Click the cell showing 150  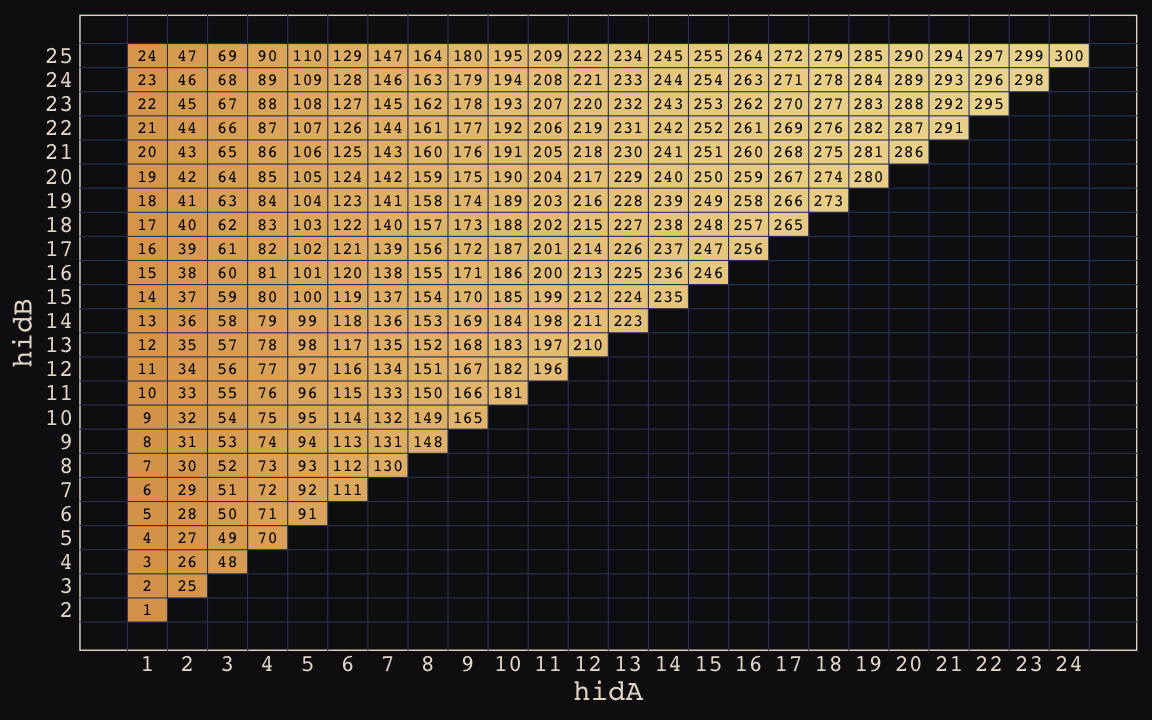428,393
